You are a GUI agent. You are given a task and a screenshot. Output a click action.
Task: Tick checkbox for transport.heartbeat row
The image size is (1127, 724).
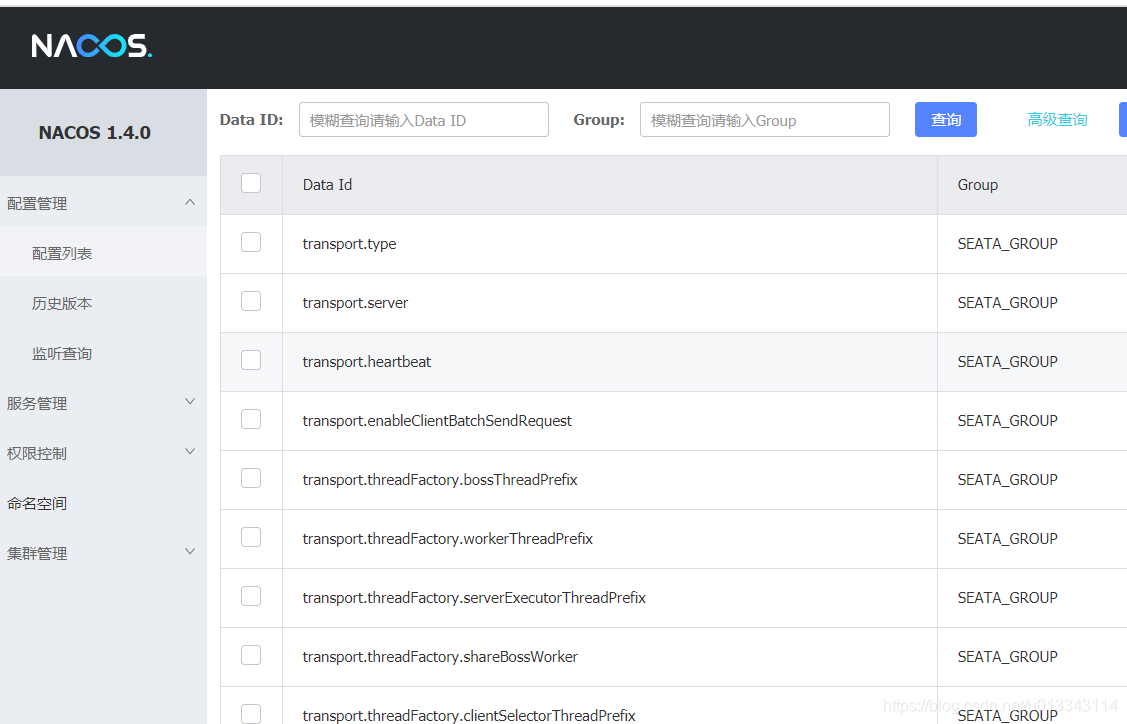coord(251,360)
